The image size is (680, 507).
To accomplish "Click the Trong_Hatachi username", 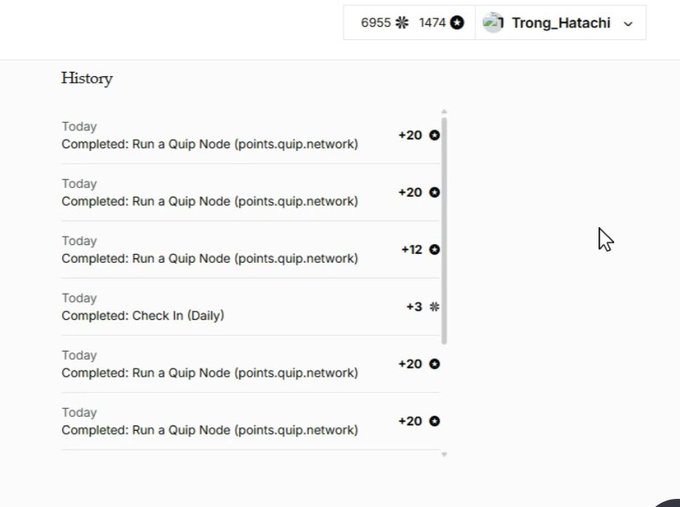I will pos(561,23).
